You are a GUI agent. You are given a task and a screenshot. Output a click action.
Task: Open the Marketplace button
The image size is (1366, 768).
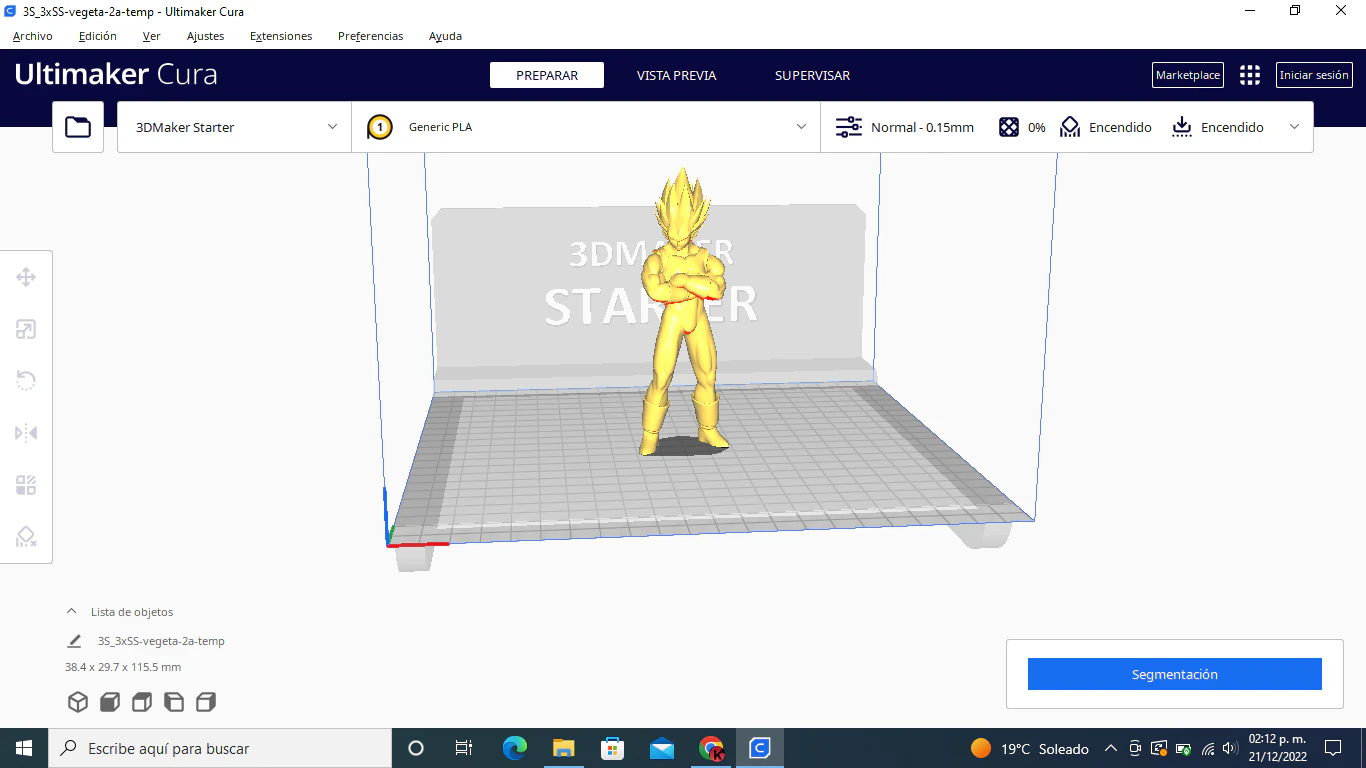tap(1188, 75)
